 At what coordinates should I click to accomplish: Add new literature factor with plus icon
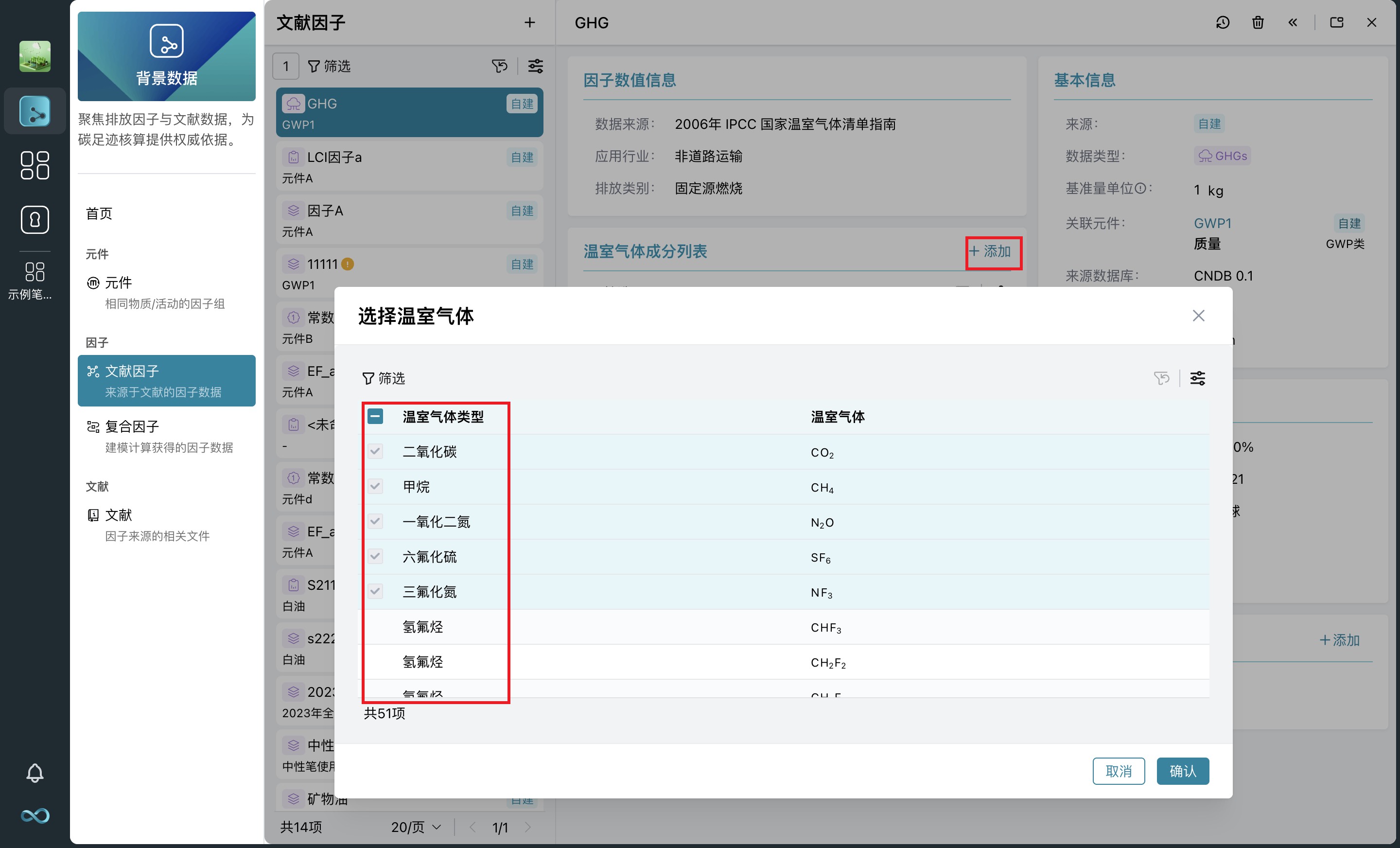tap(529, 23)
